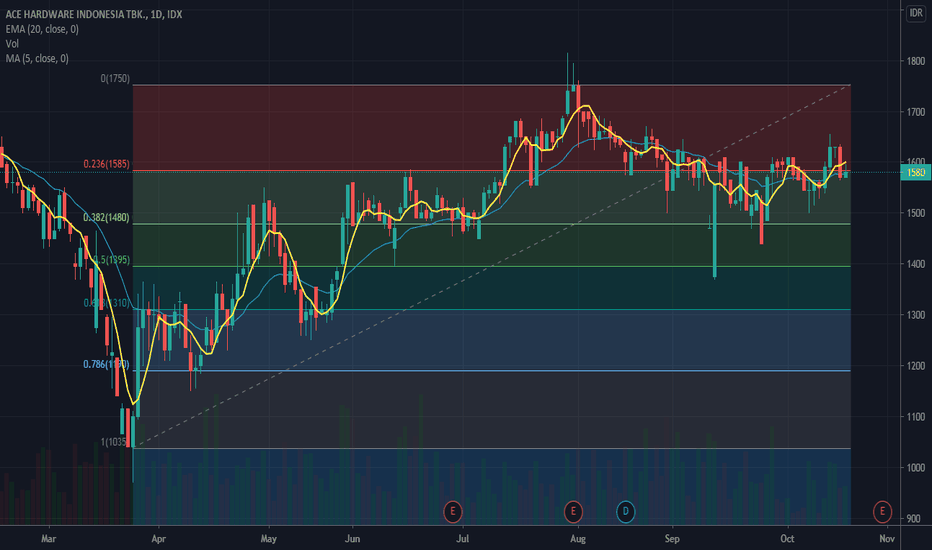This screenshot has width=932, height=550.
Task: Click the Apr date axis label
Action: pyautogui.click(x=159, y=539)
